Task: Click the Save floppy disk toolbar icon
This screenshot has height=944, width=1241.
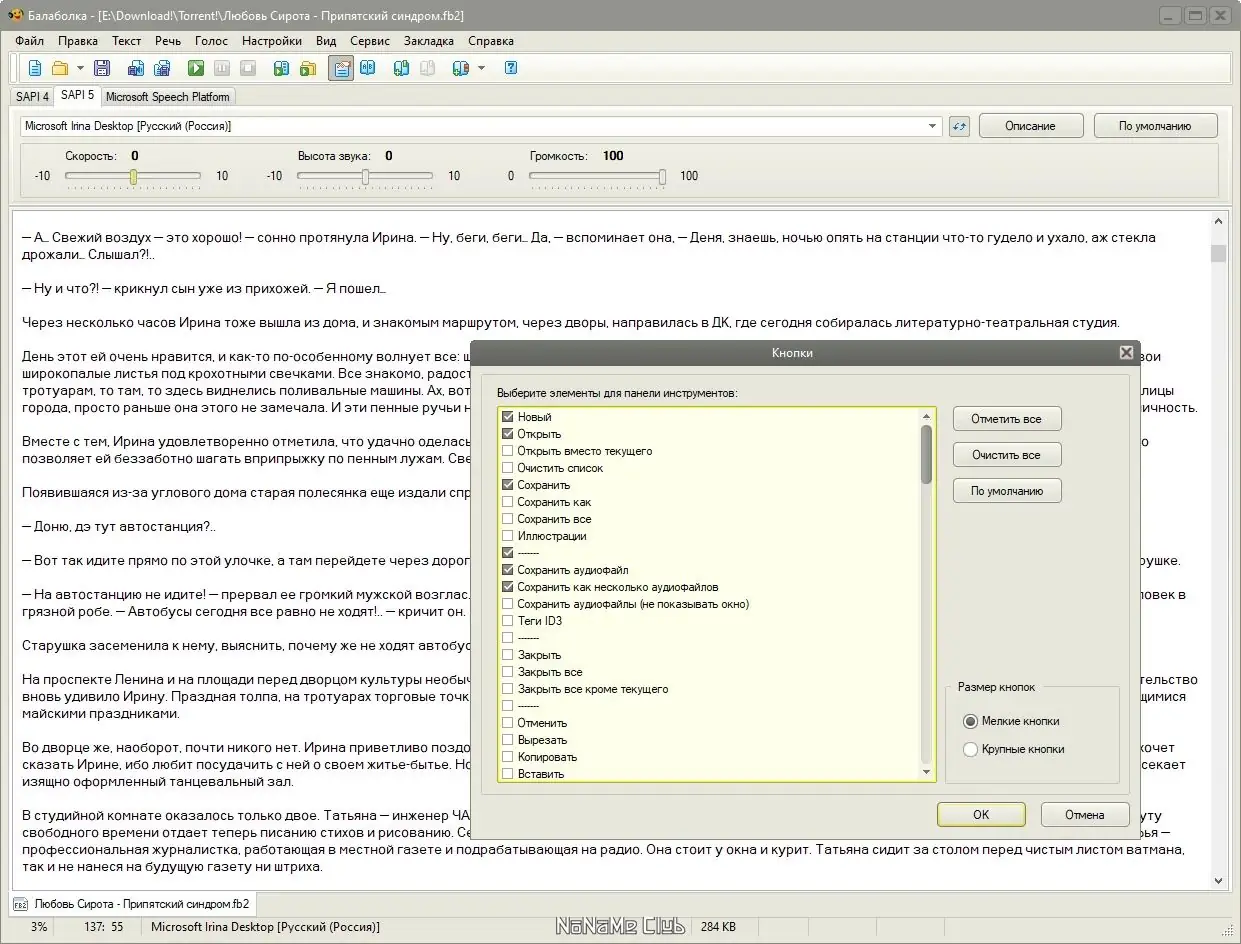Action: pos(101,68)
